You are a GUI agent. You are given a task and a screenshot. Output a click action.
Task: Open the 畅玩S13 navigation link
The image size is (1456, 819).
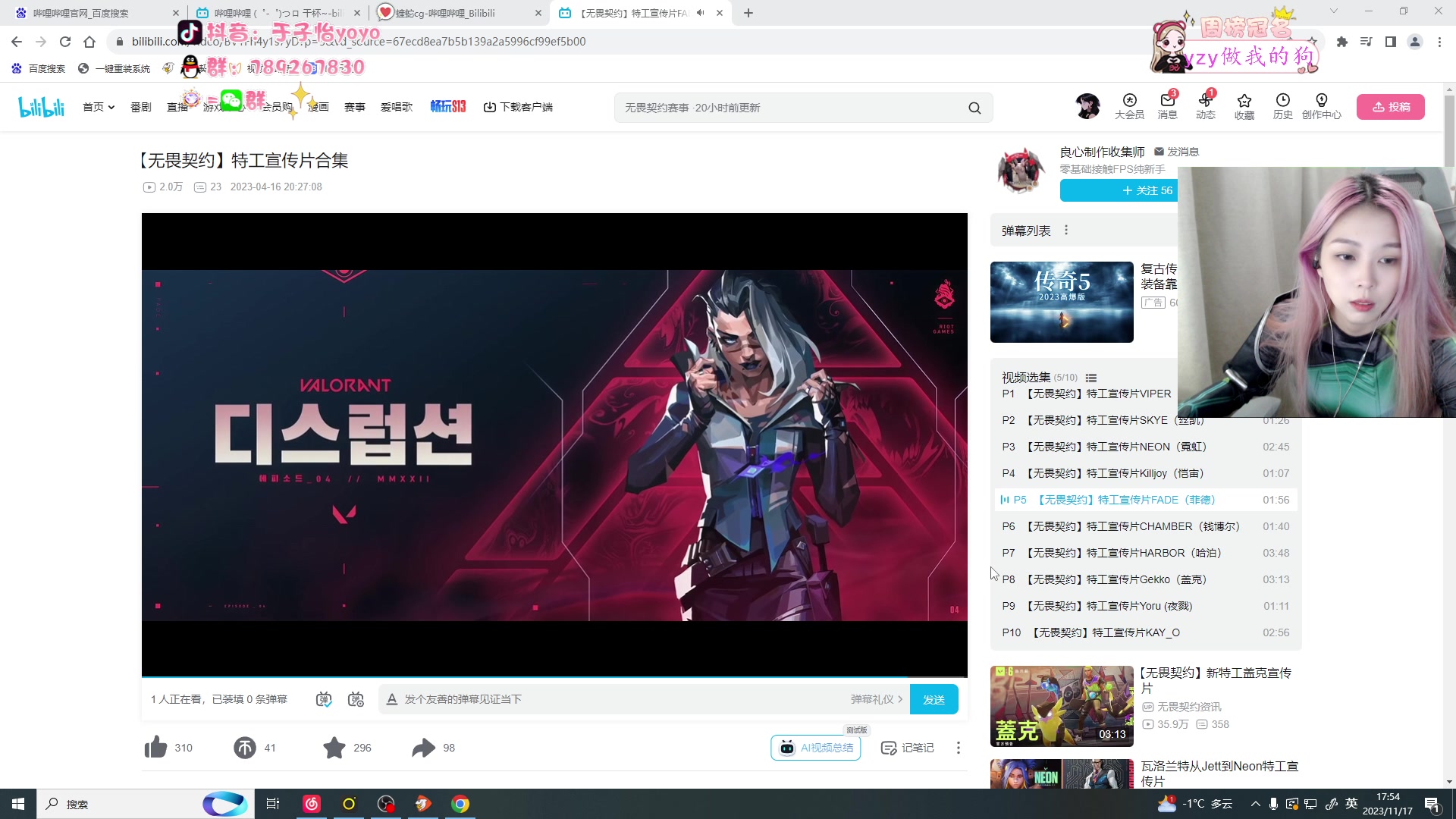click(x=448, y=107)
